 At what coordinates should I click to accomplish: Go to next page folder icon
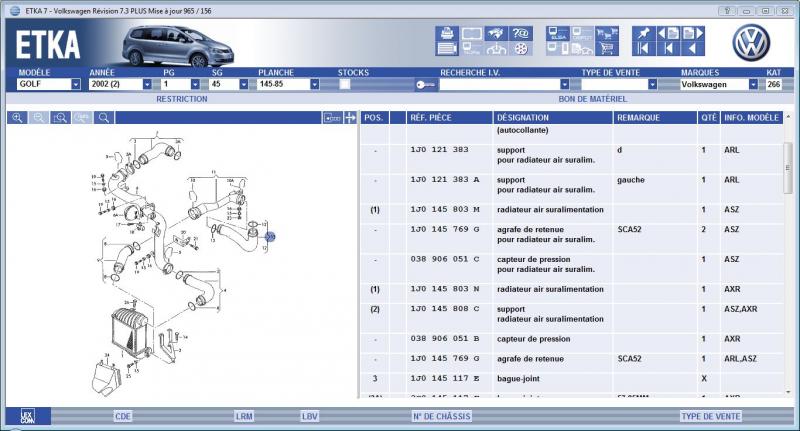pyautogui.click(x=692, y=33)
